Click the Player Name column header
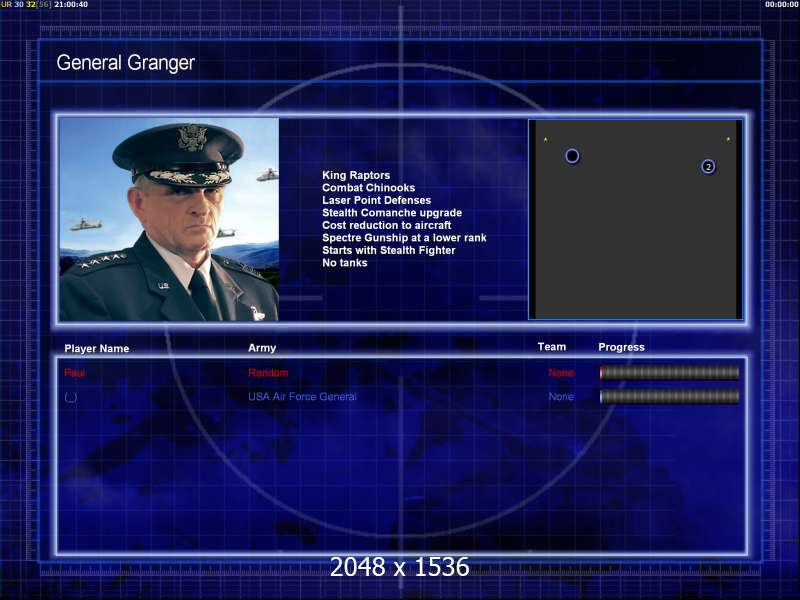 coord(96,348)
